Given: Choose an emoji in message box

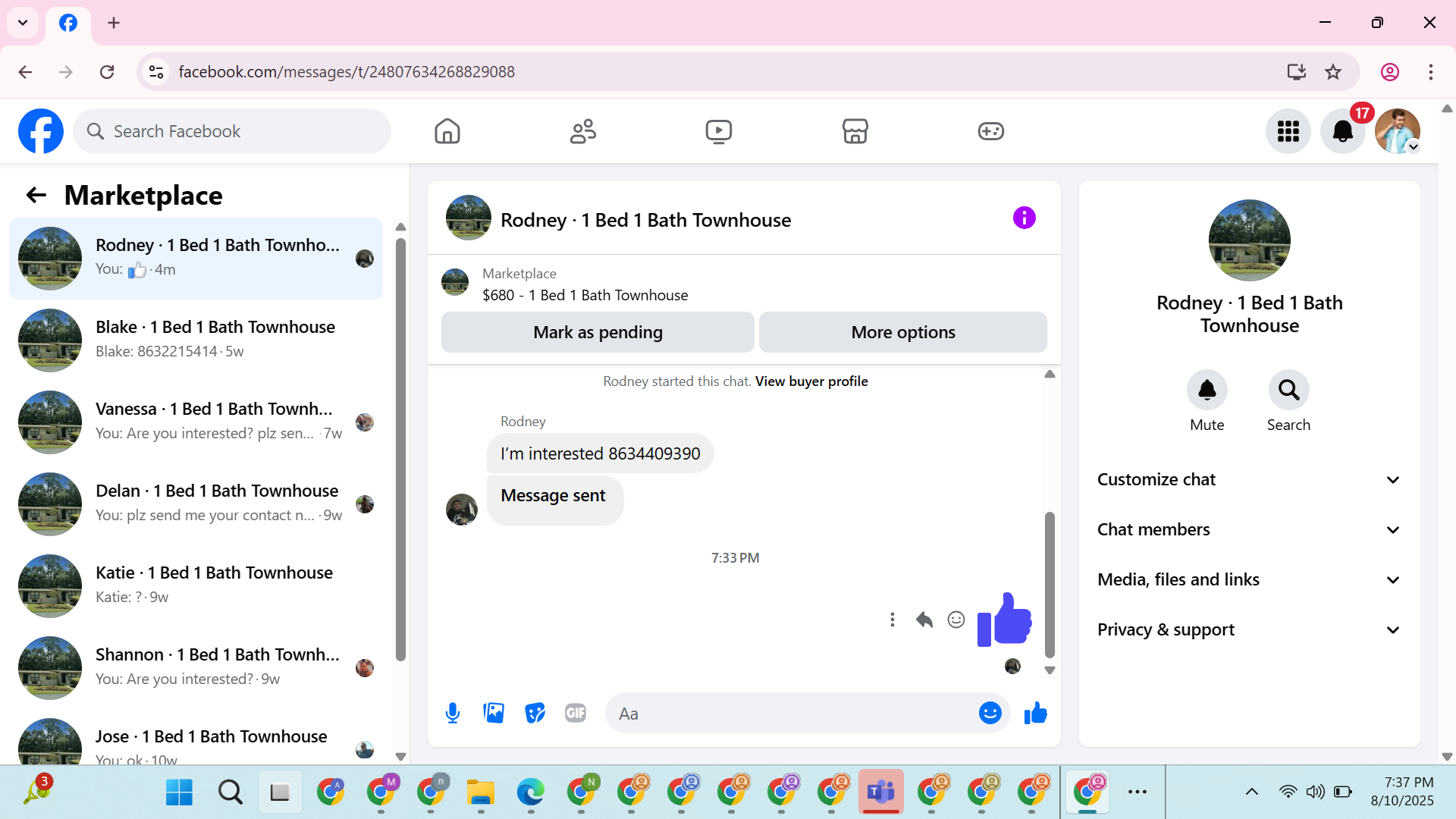Looking at the screenshot, I should point(990,714).
